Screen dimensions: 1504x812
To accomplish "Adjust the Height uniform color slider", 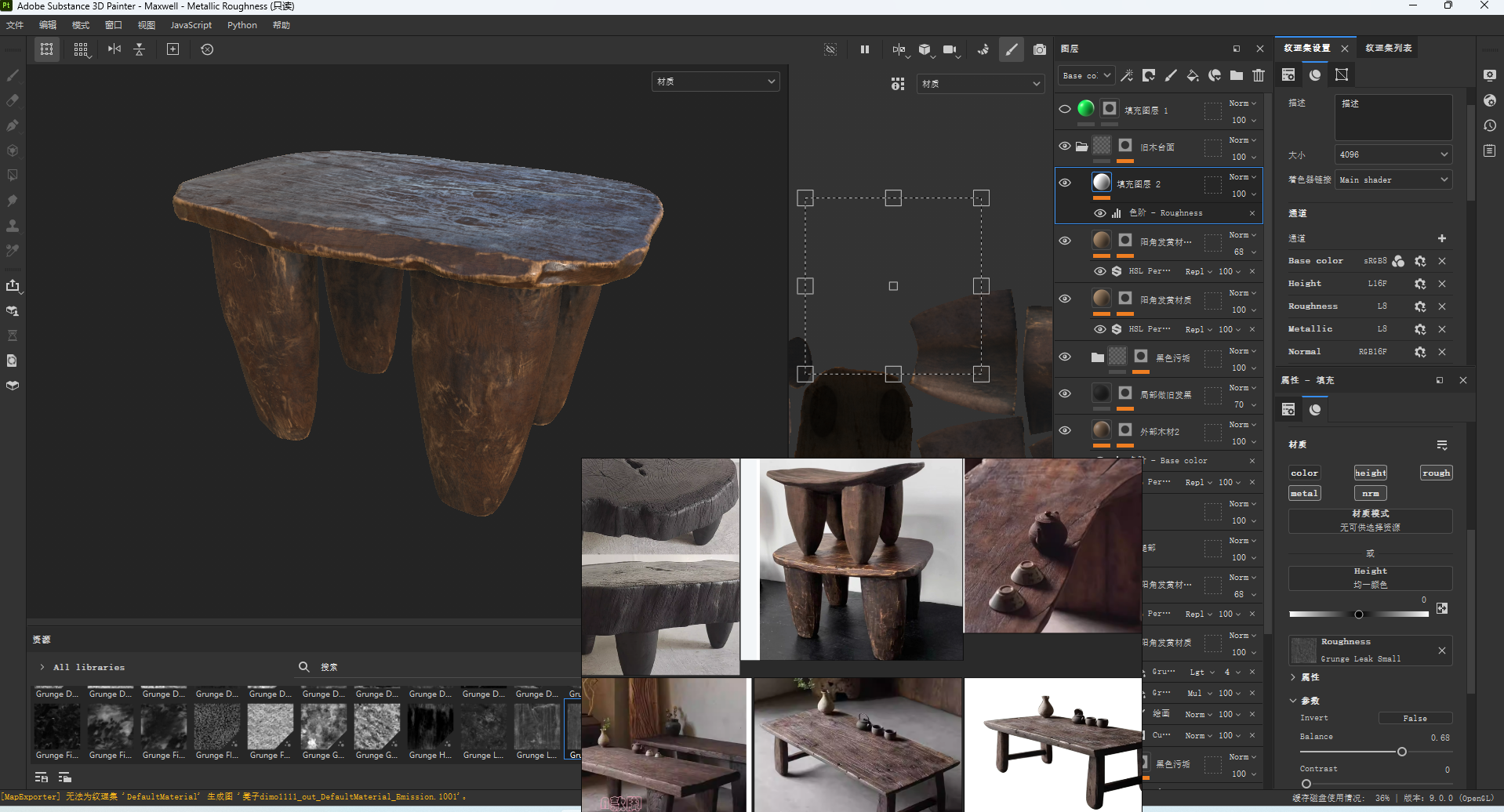I will pos(1359,614).
